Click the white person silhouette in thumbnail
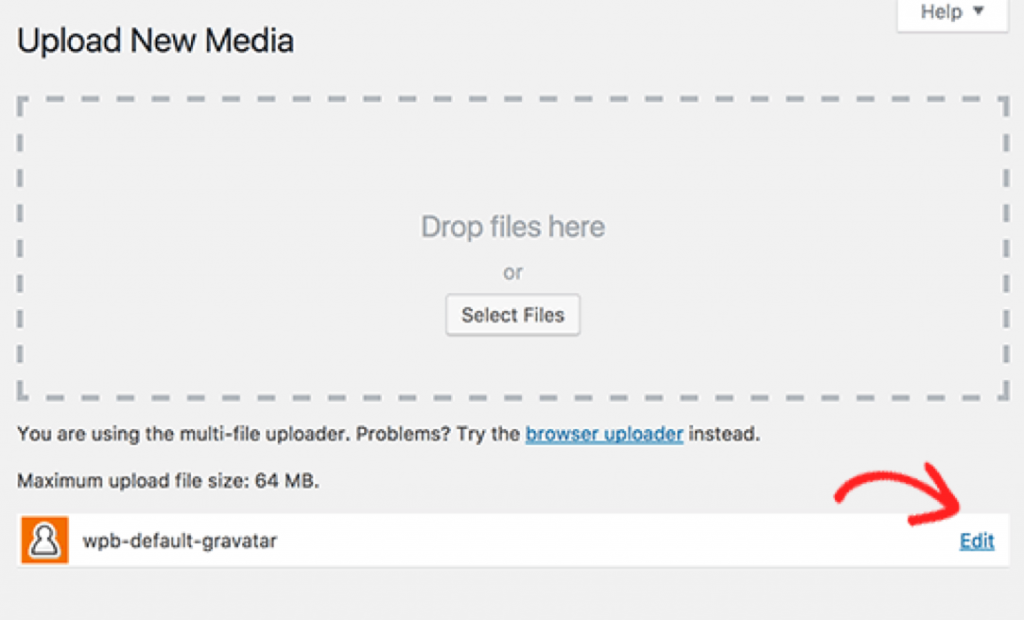This screenshot has height=620, width=1024. click(x=44, y=540)
